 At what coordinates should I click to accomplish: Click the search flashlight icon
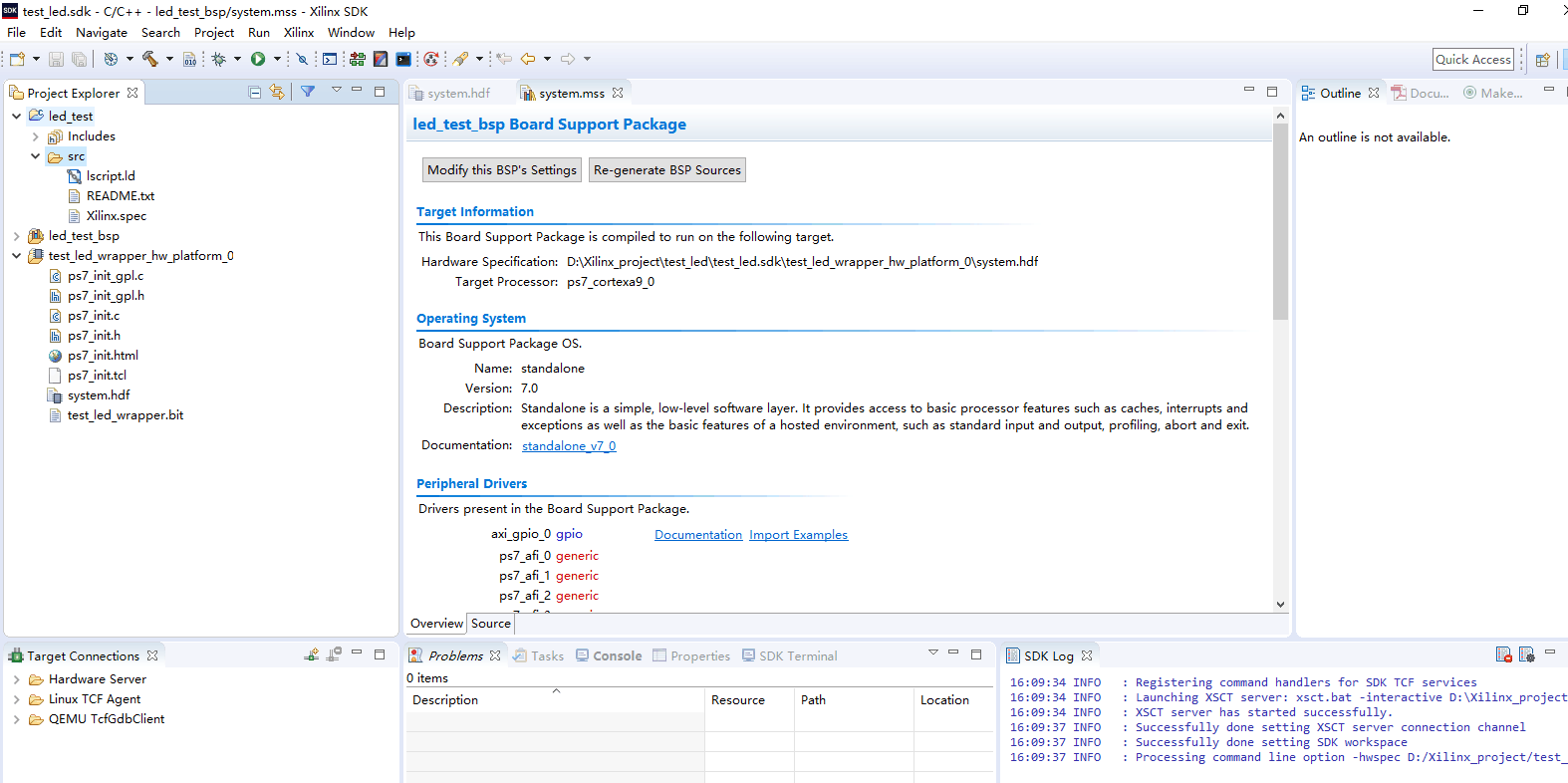[x=460, y=59]
